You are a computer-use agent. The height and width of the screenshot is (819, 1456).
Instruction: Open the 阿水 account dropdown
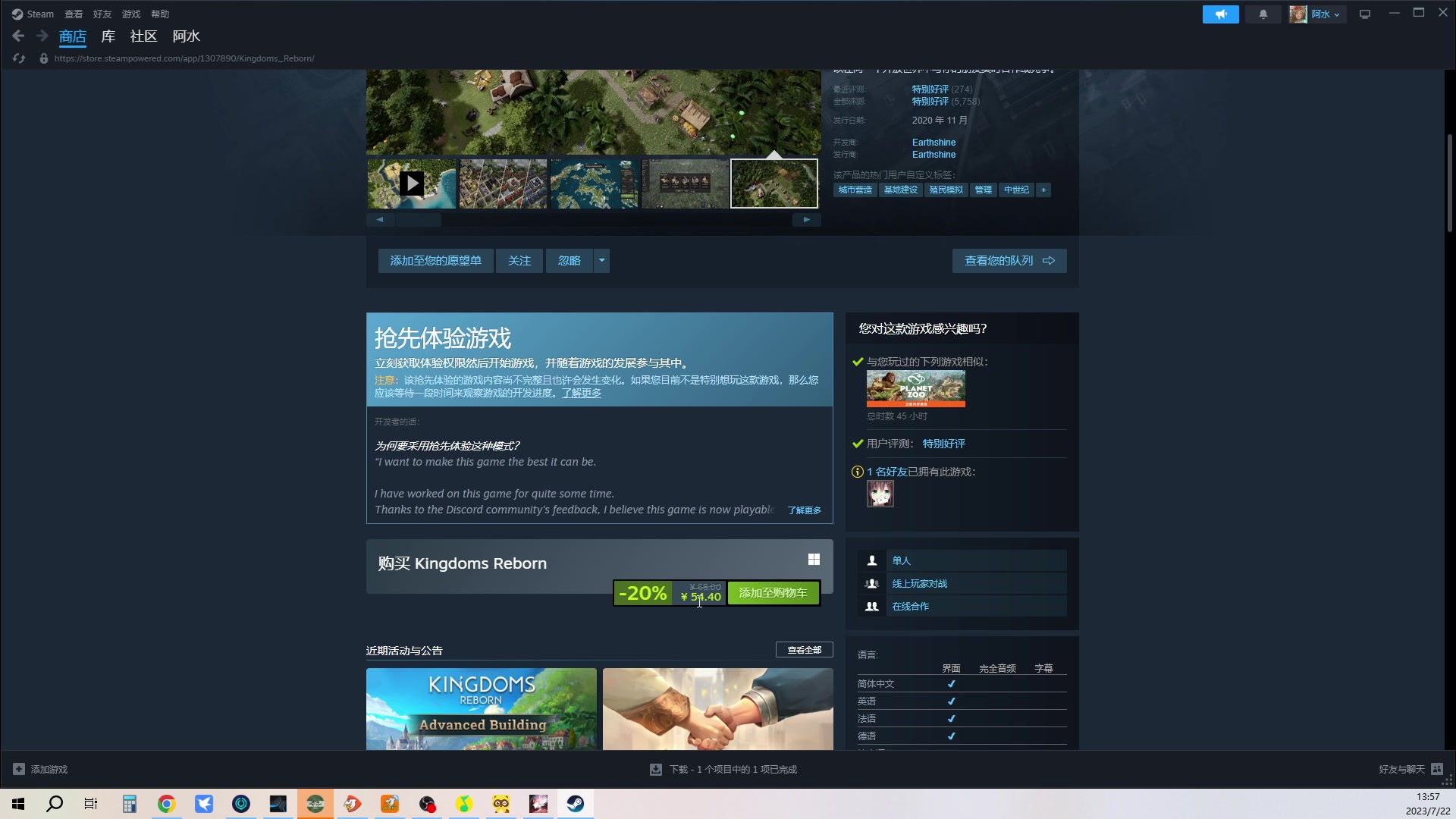coord(1326,14)
